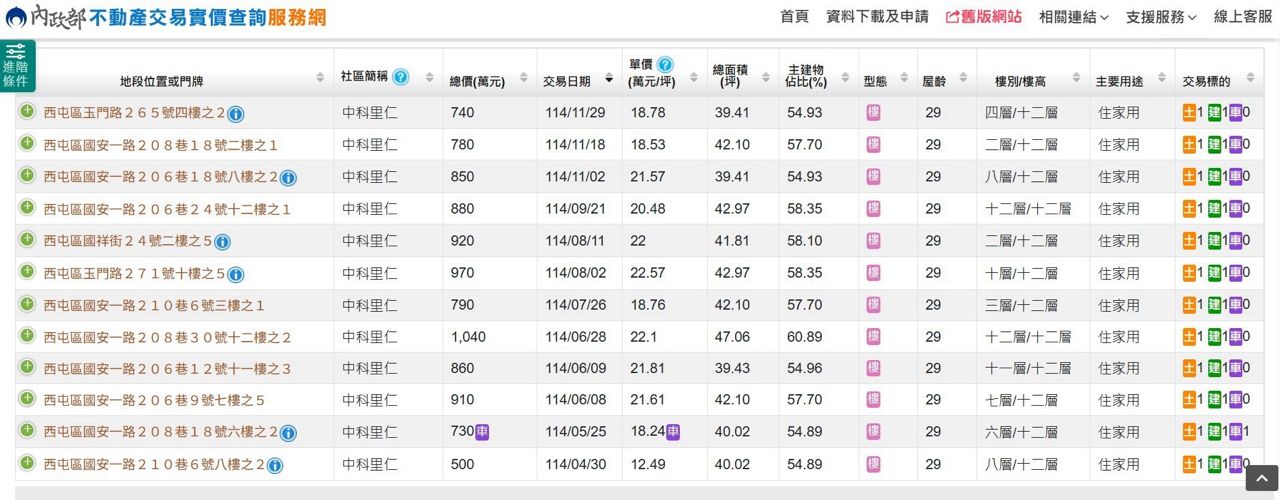This screenshot has width=1280, height=500.
Task: Open the 進階條件 advanced filter panel
Action: tap(16, 66)
